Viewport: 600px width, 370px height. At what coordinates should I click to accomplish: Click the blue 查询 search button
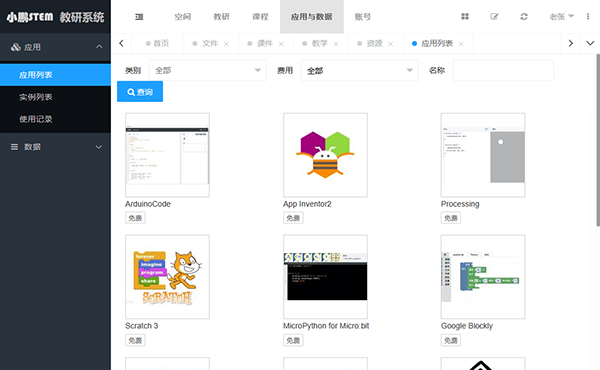click(140, 92)
